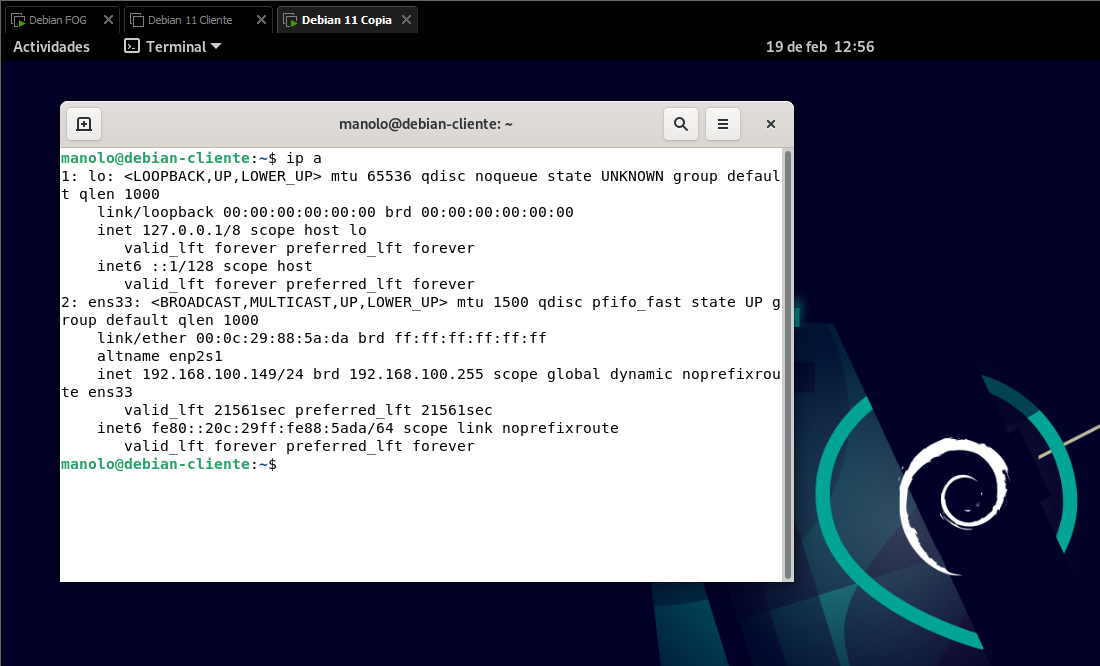Click the Debian 11 Cliente tab's VM icon

137,20
